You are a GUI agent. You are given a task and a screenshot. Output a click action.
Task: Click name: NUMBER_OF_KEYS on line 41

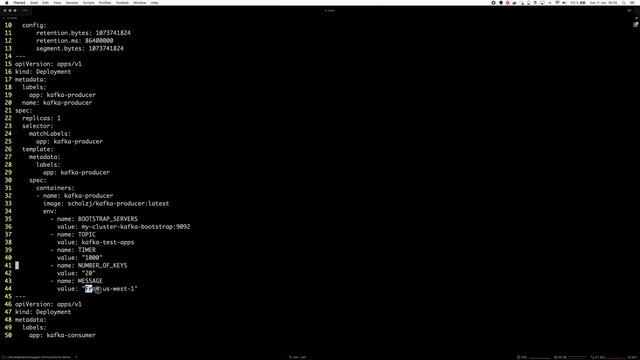click(92, 265)
